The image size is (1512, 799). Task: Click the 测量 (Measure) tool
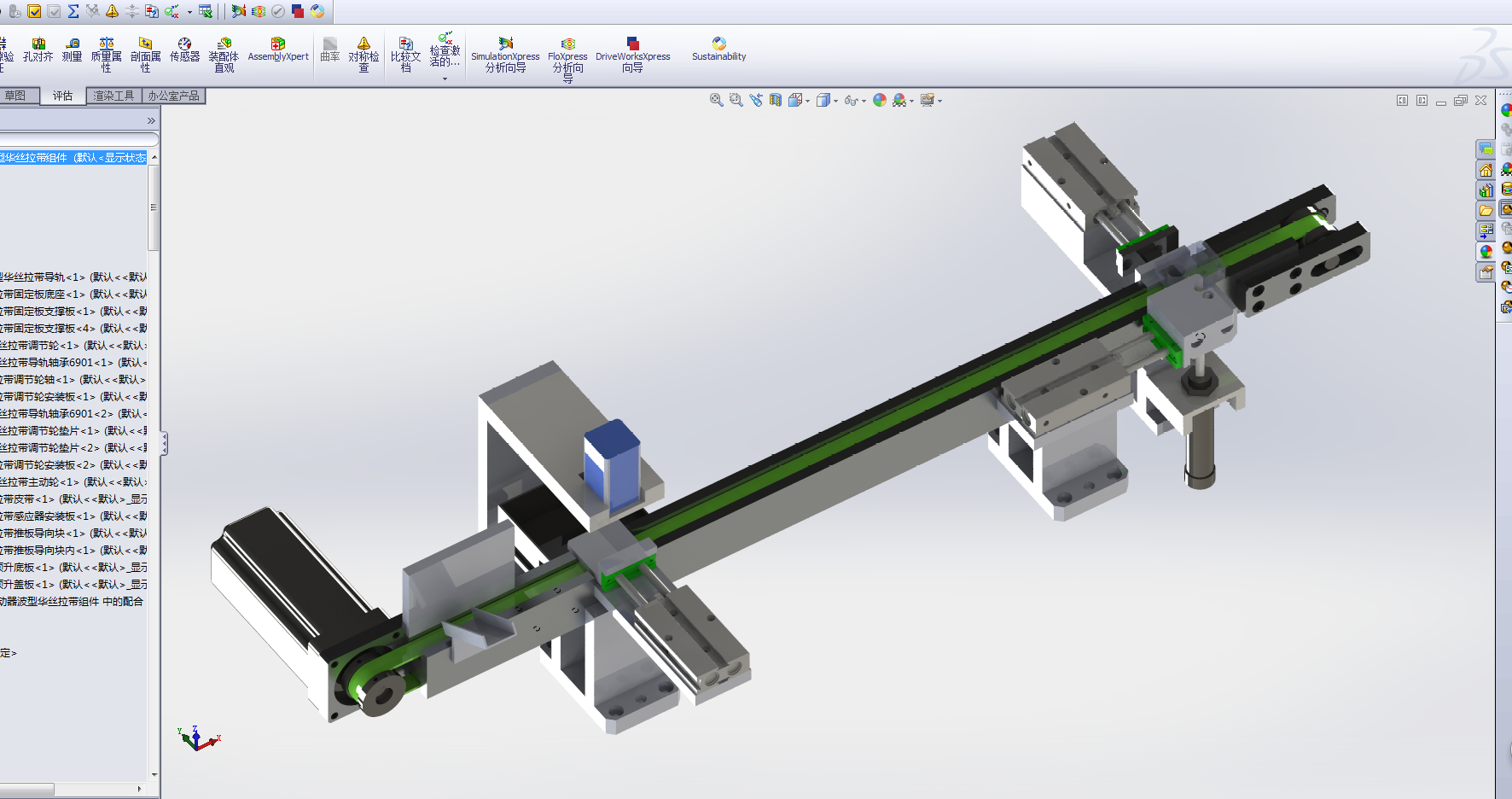point(73,50)
